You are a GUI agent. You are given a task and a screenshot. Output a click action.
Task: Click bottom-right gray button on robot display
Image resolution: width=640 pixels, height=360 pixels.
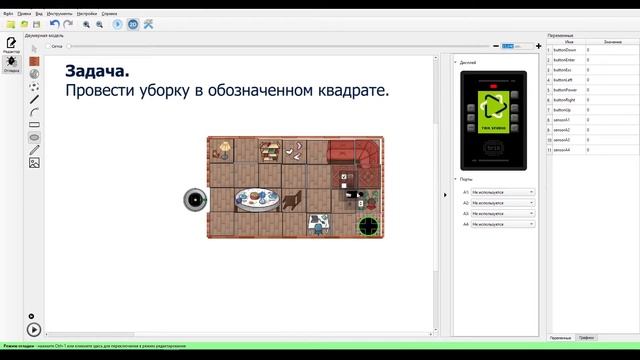pyautogui.click(x=514, y=128)
